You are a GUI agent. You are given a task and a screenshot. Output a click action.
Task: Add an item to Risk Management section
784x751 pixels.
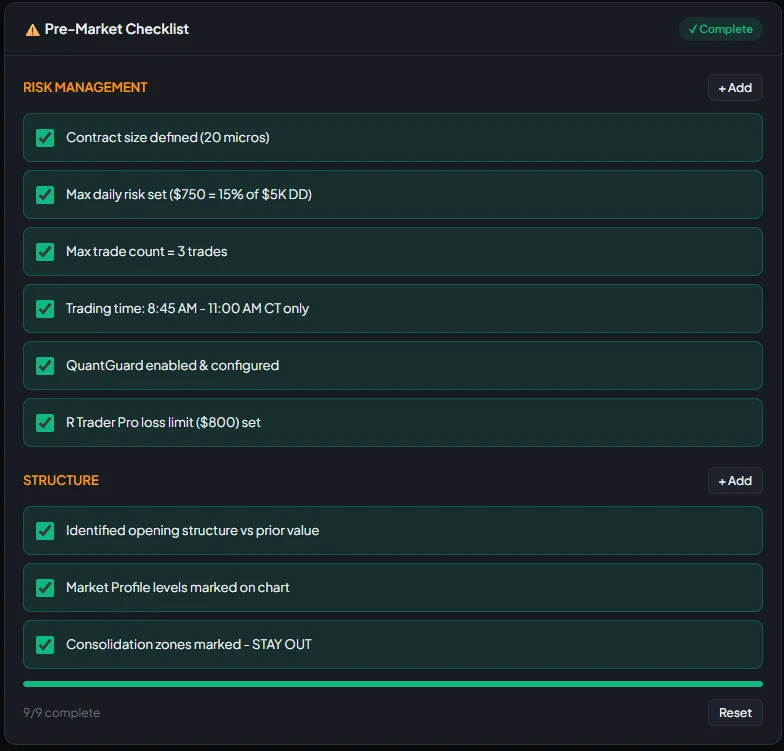[x=735, y=88]
